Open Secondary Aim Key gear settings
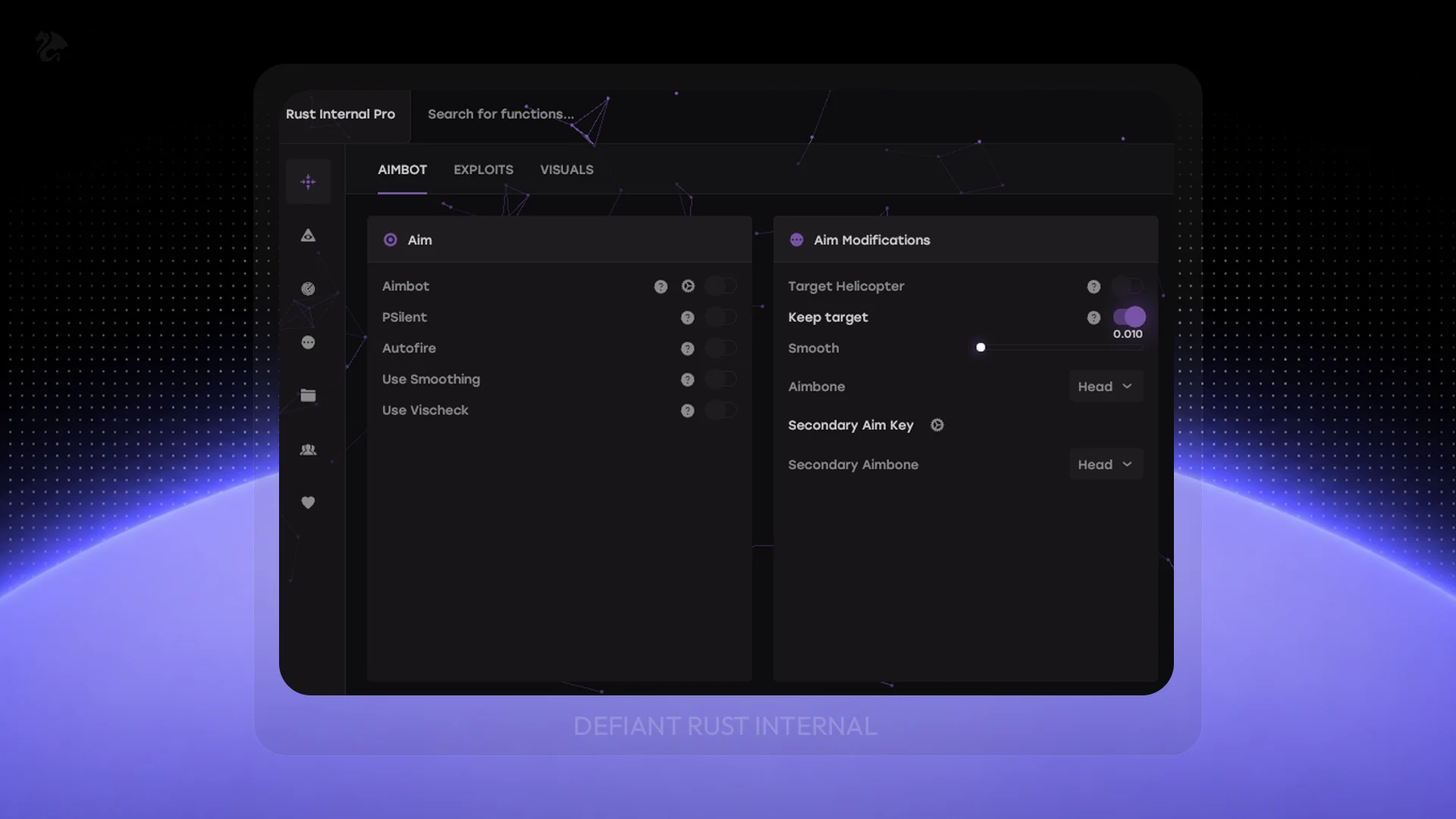Viewport: 1456px width, 819px height. point(937,425)
